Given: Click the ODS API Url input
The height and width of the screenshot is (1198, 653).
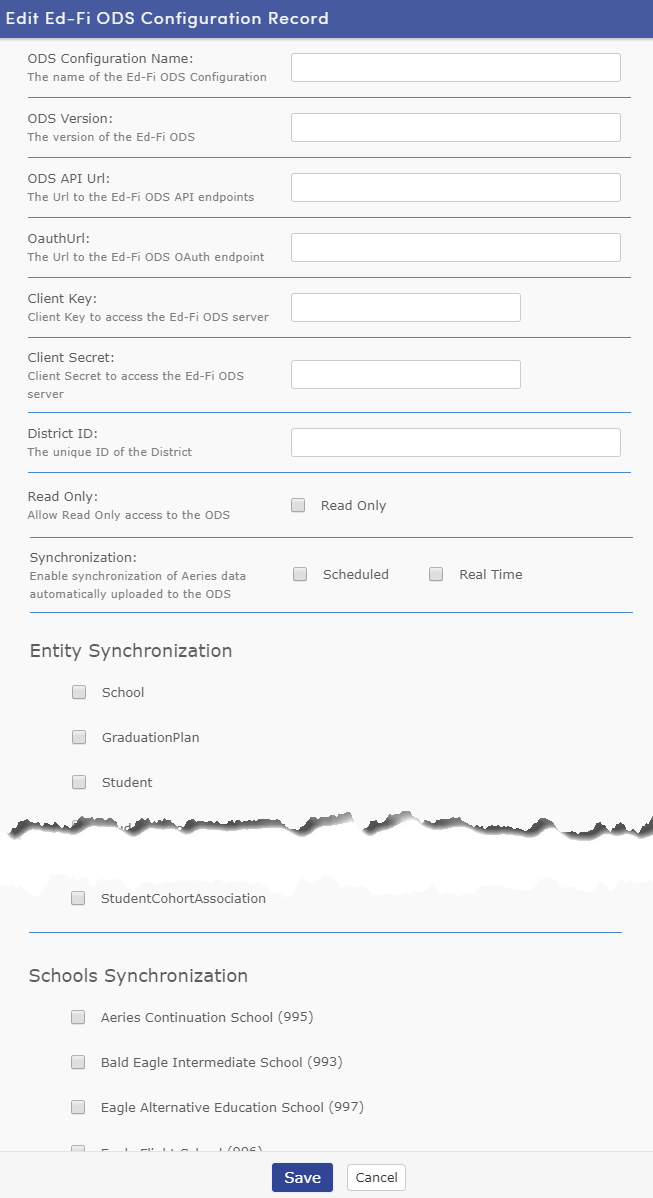Looking at the screenshot, I should [x=454, y=187].
